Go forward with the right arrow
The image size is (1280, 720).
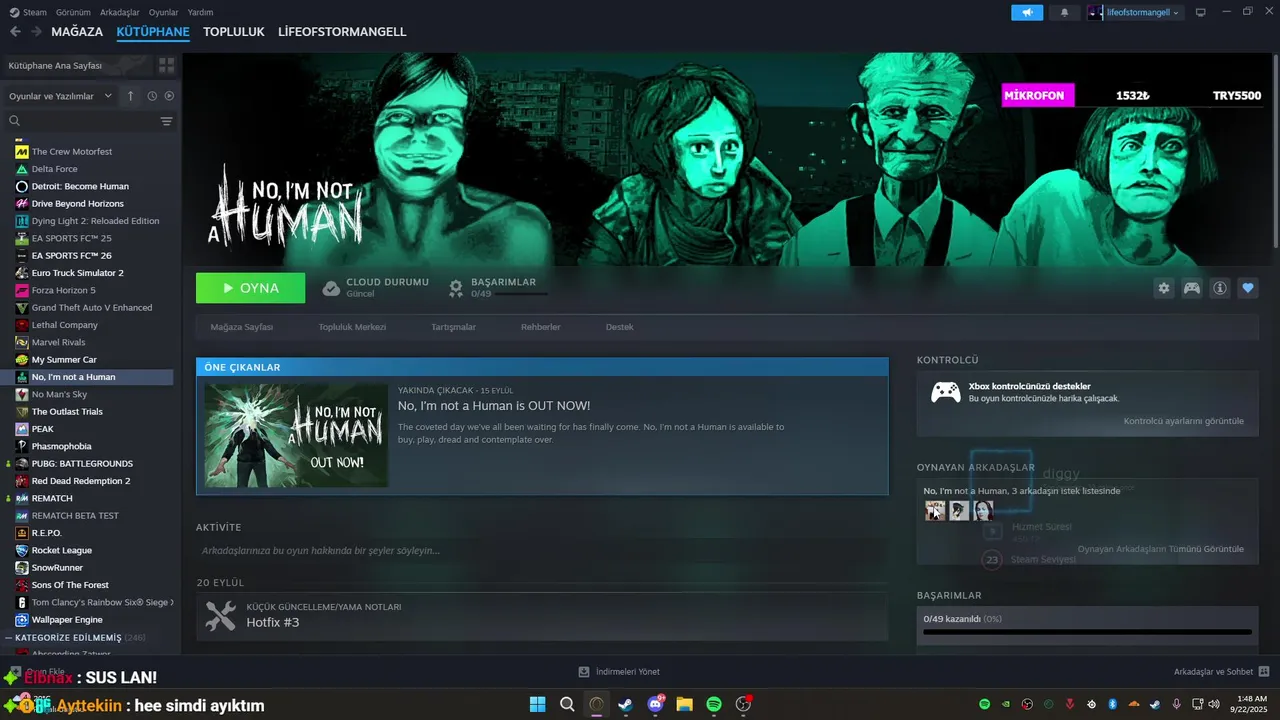pos(36,32)
